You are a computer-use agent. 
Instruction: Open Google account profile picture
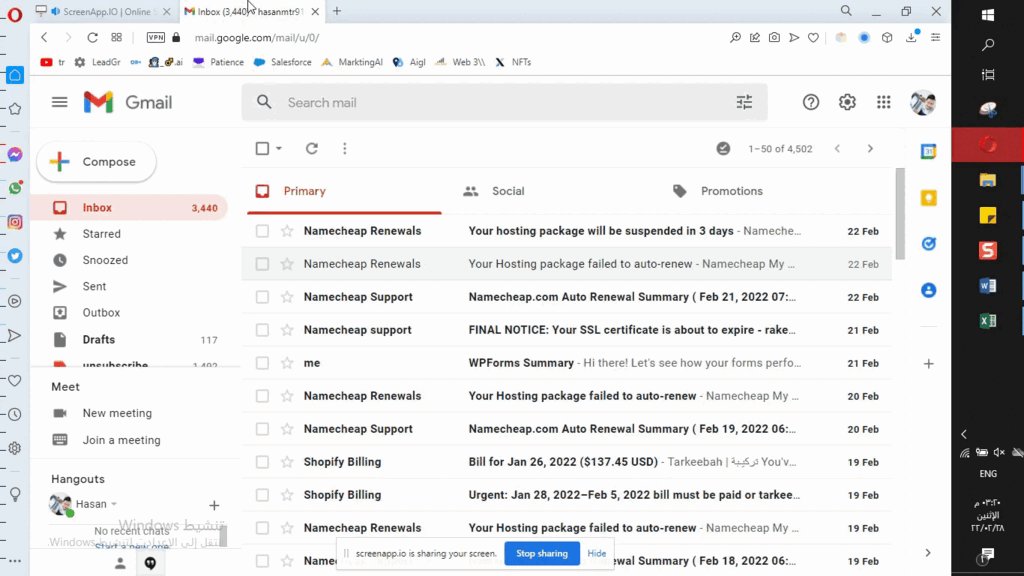click(x=923, y=103)
